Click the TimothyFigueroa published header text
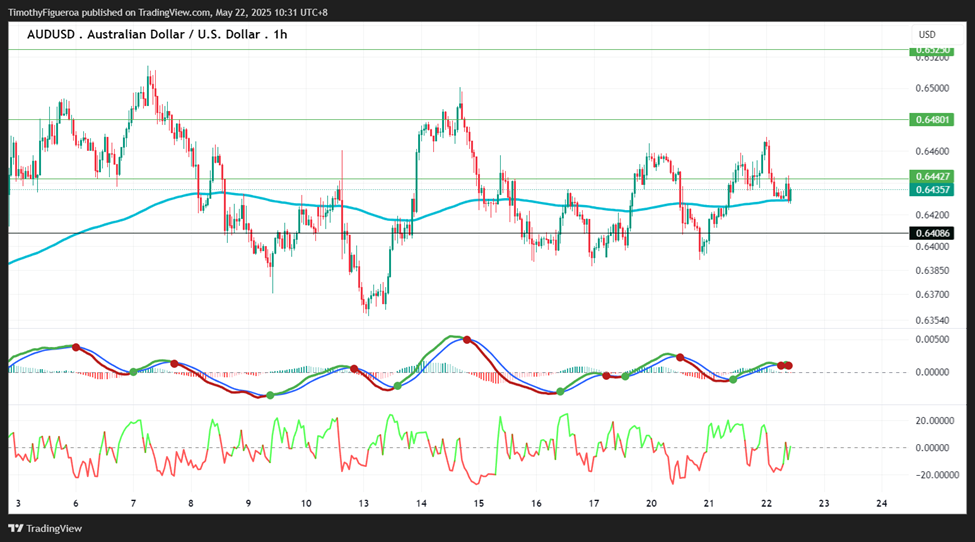 pyautogui.click(x=167, y=12)
